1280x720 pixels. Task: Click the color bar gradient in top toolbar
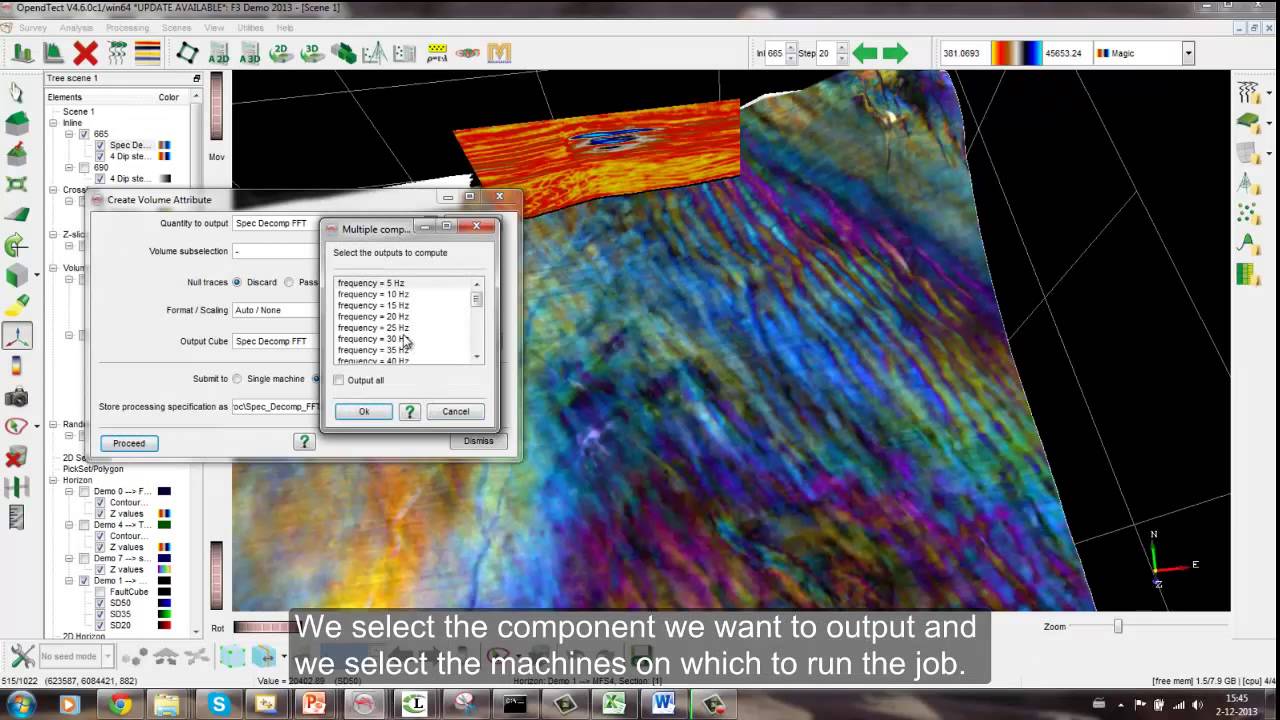click(x=1015, y=53)
